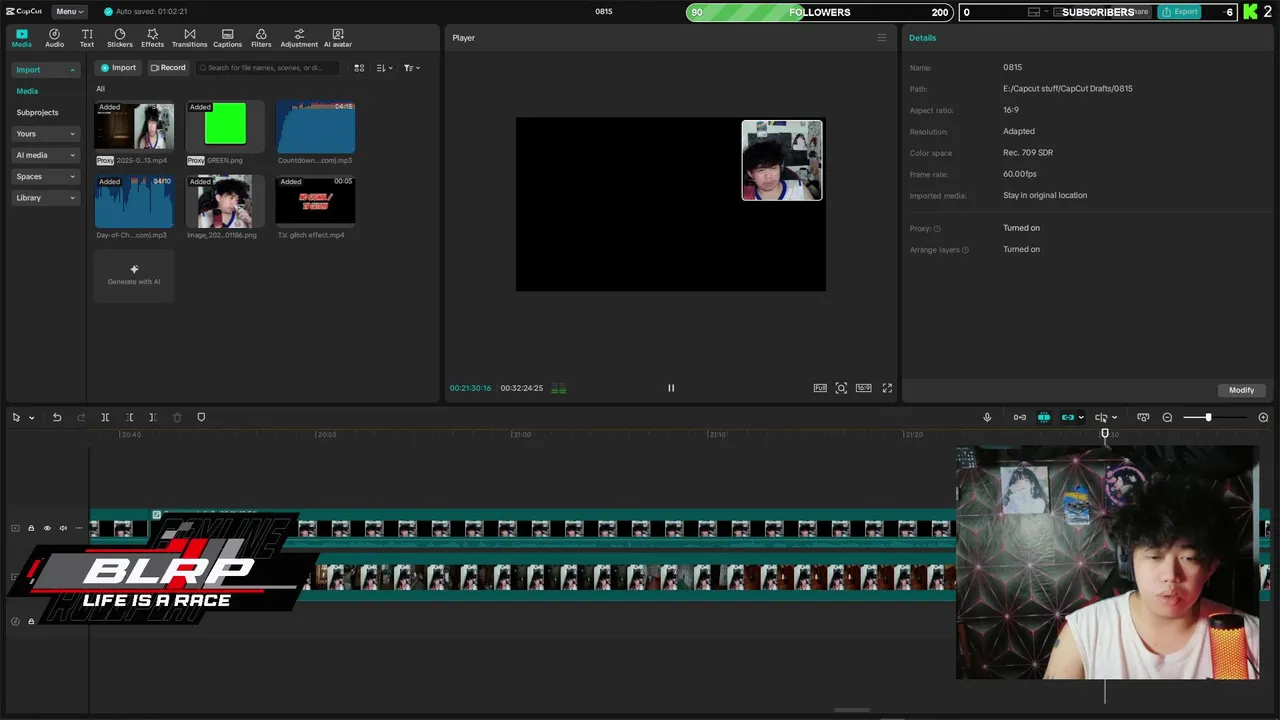Click the Import media button
The image size is (1280, 720).
coord(118,68)
